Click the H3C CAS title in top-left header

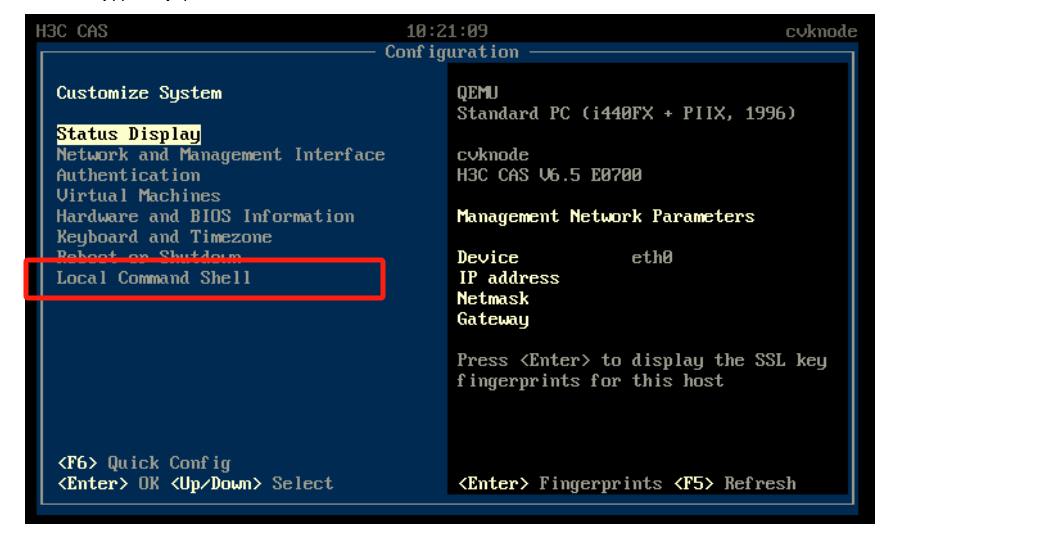(71, 31)
